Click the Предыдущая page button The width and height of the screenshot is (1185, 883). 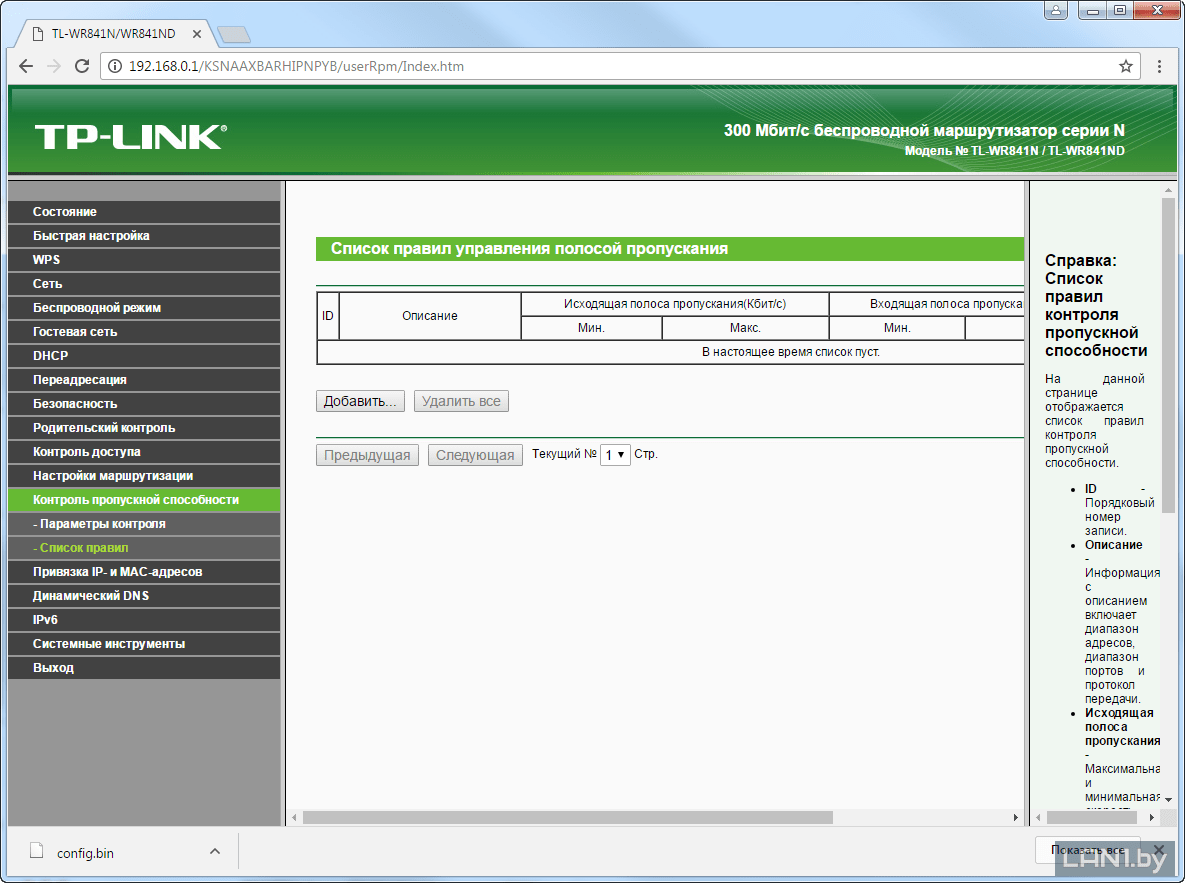pos(367,455)
